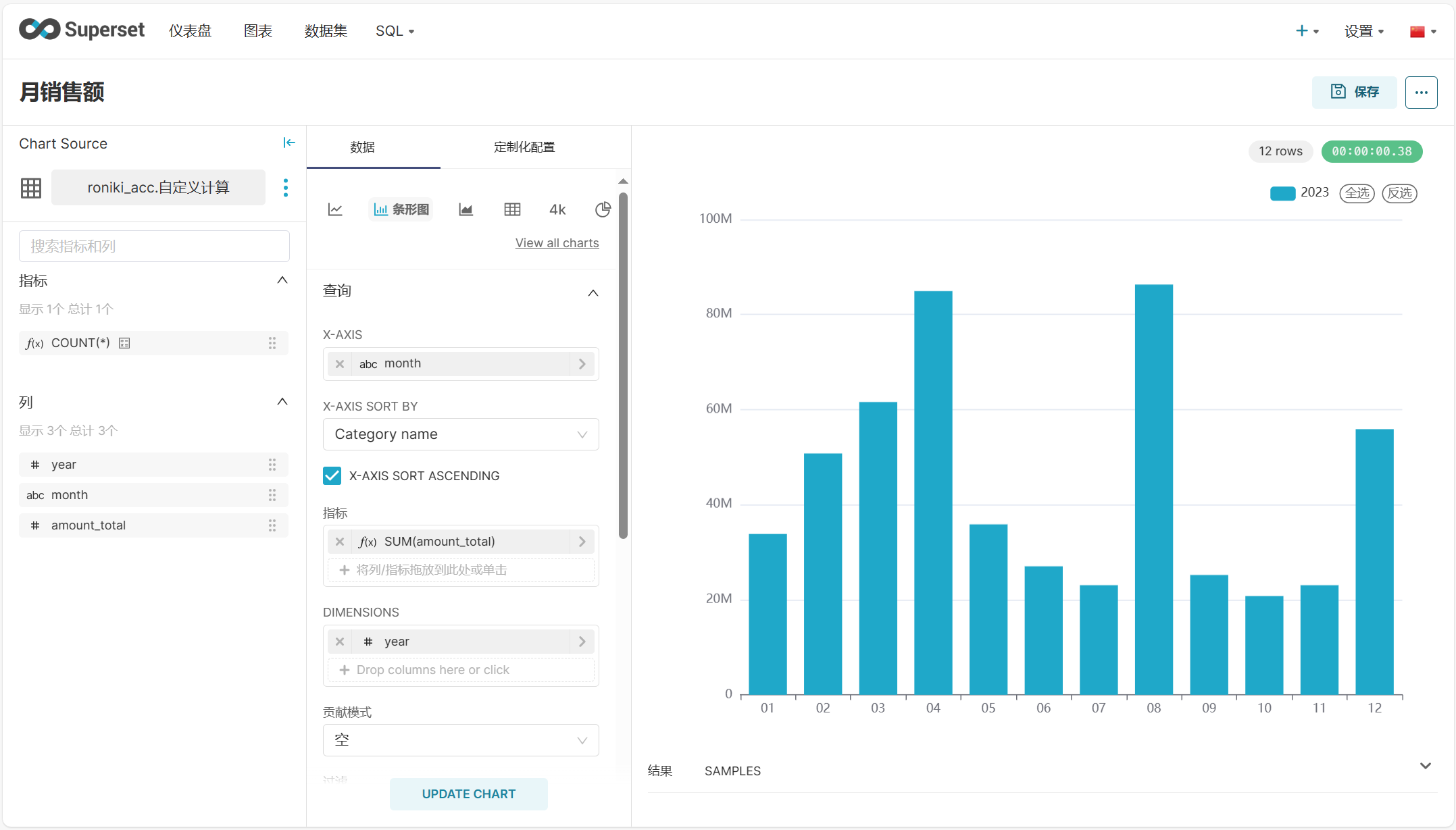Screen dimensions: 1456x830
Task: Select the bar chart (条形图) type
Action: click(401, 209)
